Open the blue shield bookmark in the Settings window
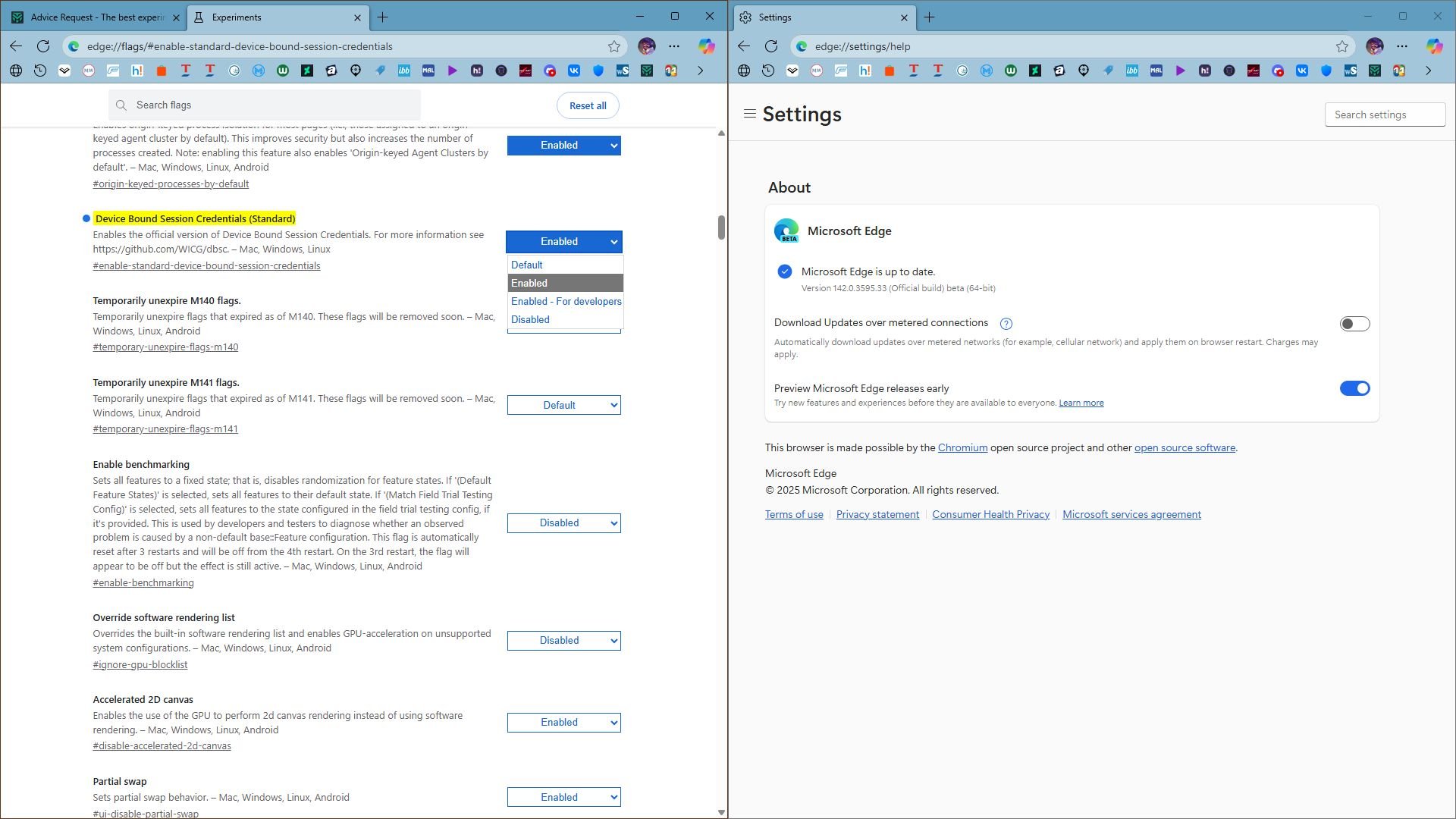The height and width of the screenshot is (819, 1456). pyautogui.click(x=1326, y=71)
